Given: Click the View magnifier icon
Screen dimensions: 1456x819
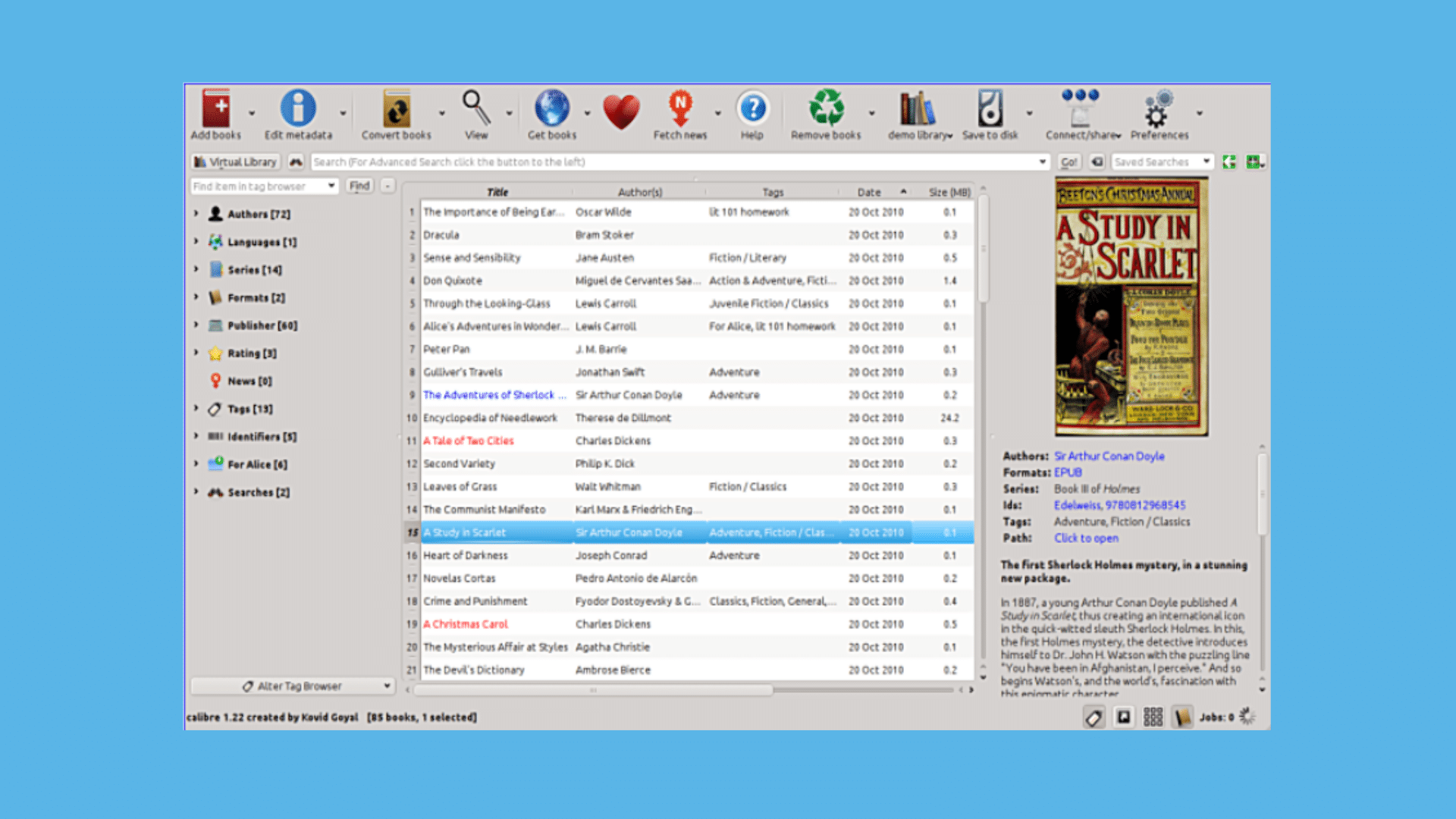Looking at the screenshot, I should (x=476, y=108).
